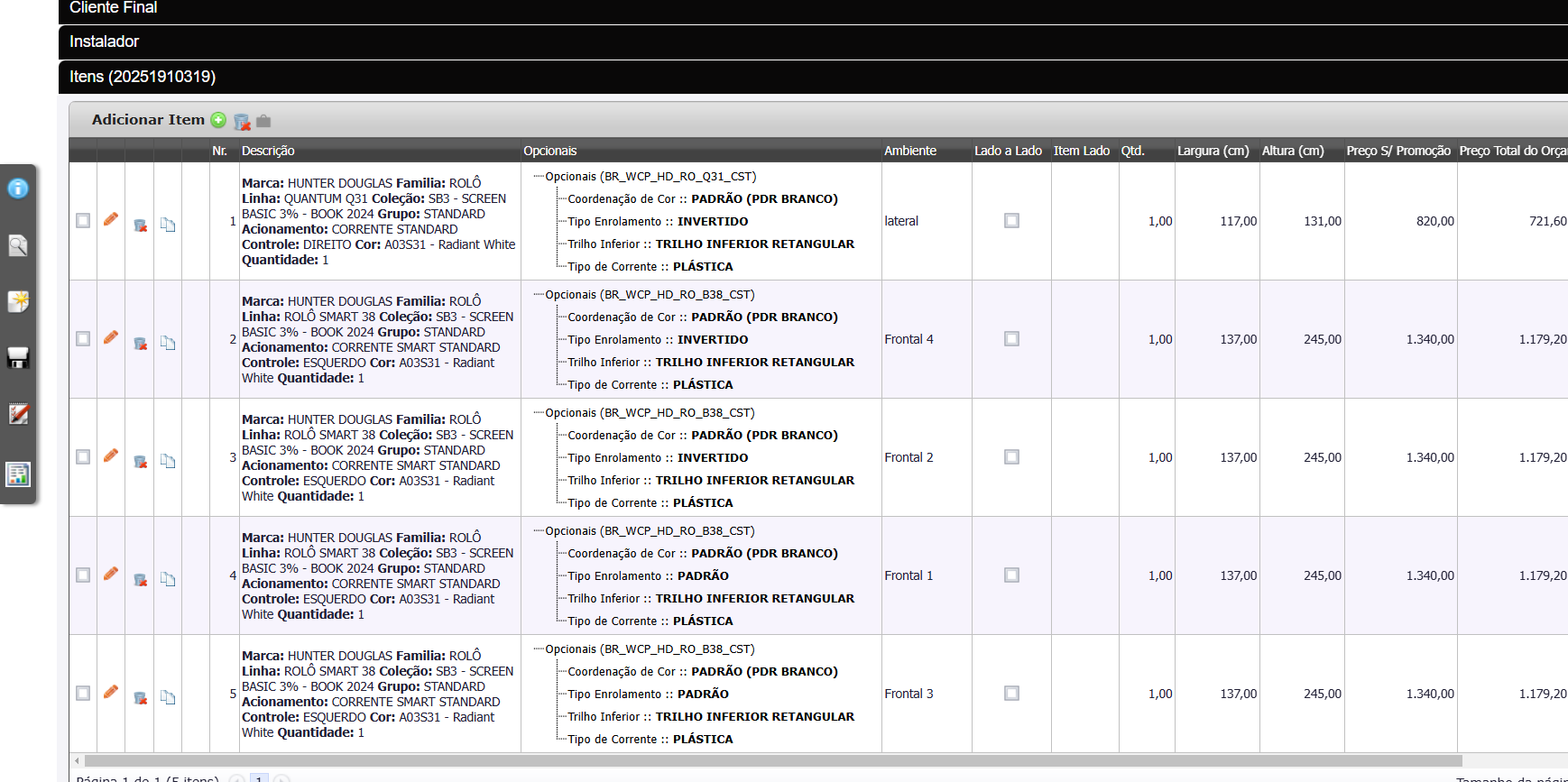
Task: Collapse Opcionais tree node of item 2
Action: tap(650, 295)
